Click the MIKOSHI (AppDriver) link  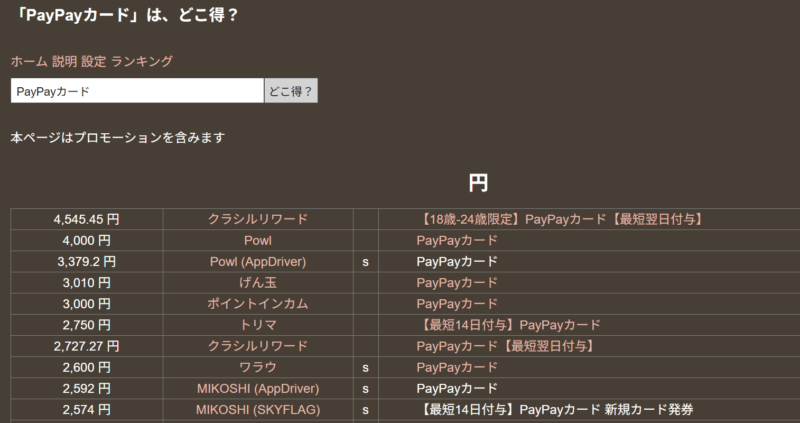[257, 388]
